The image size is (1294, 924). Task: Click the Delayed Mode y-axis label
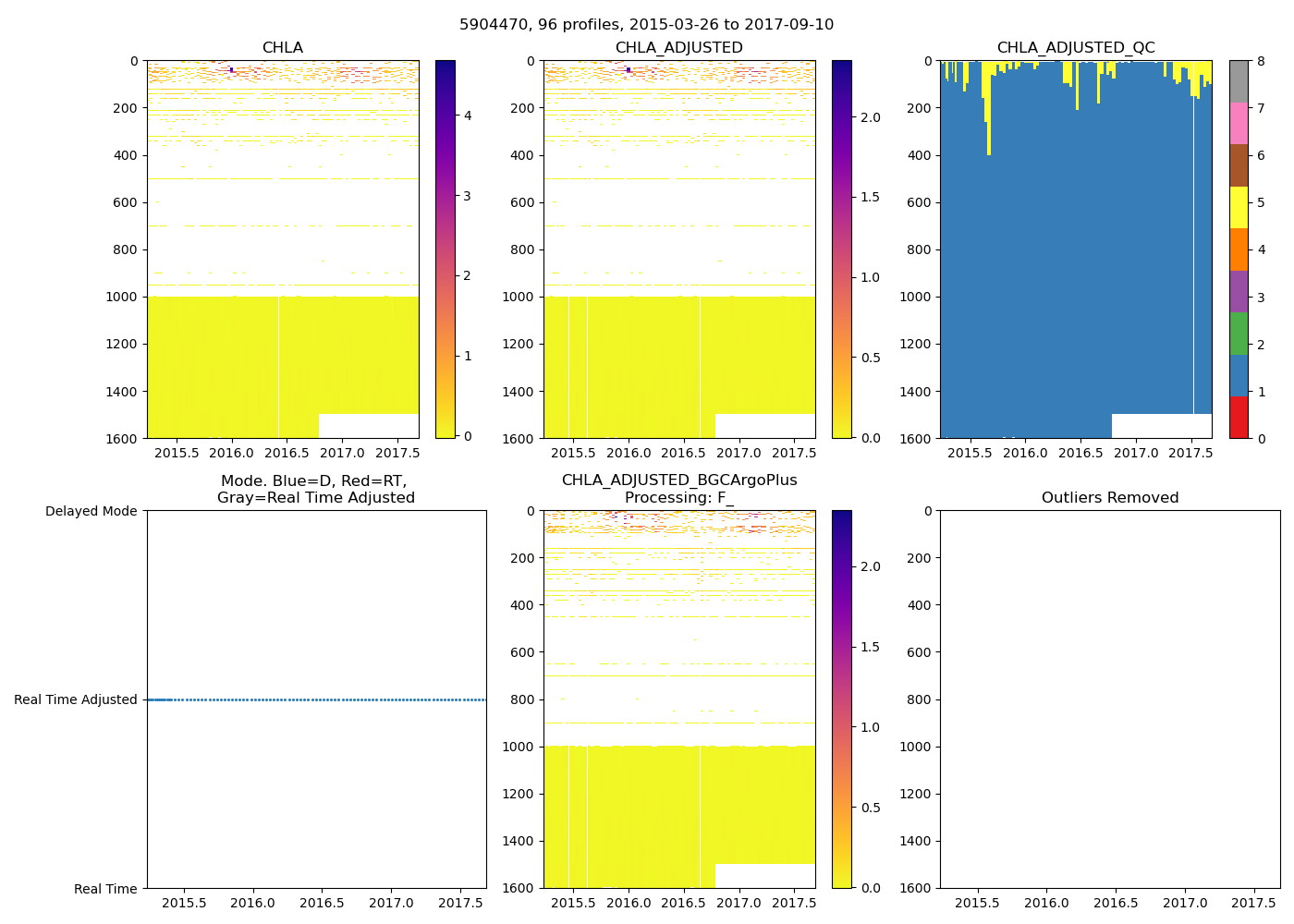91,512
